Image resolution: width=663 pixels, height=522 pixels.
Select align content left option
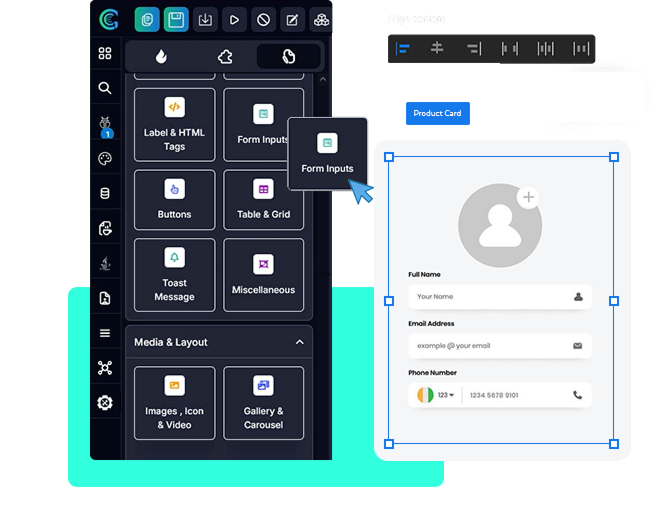403,48
